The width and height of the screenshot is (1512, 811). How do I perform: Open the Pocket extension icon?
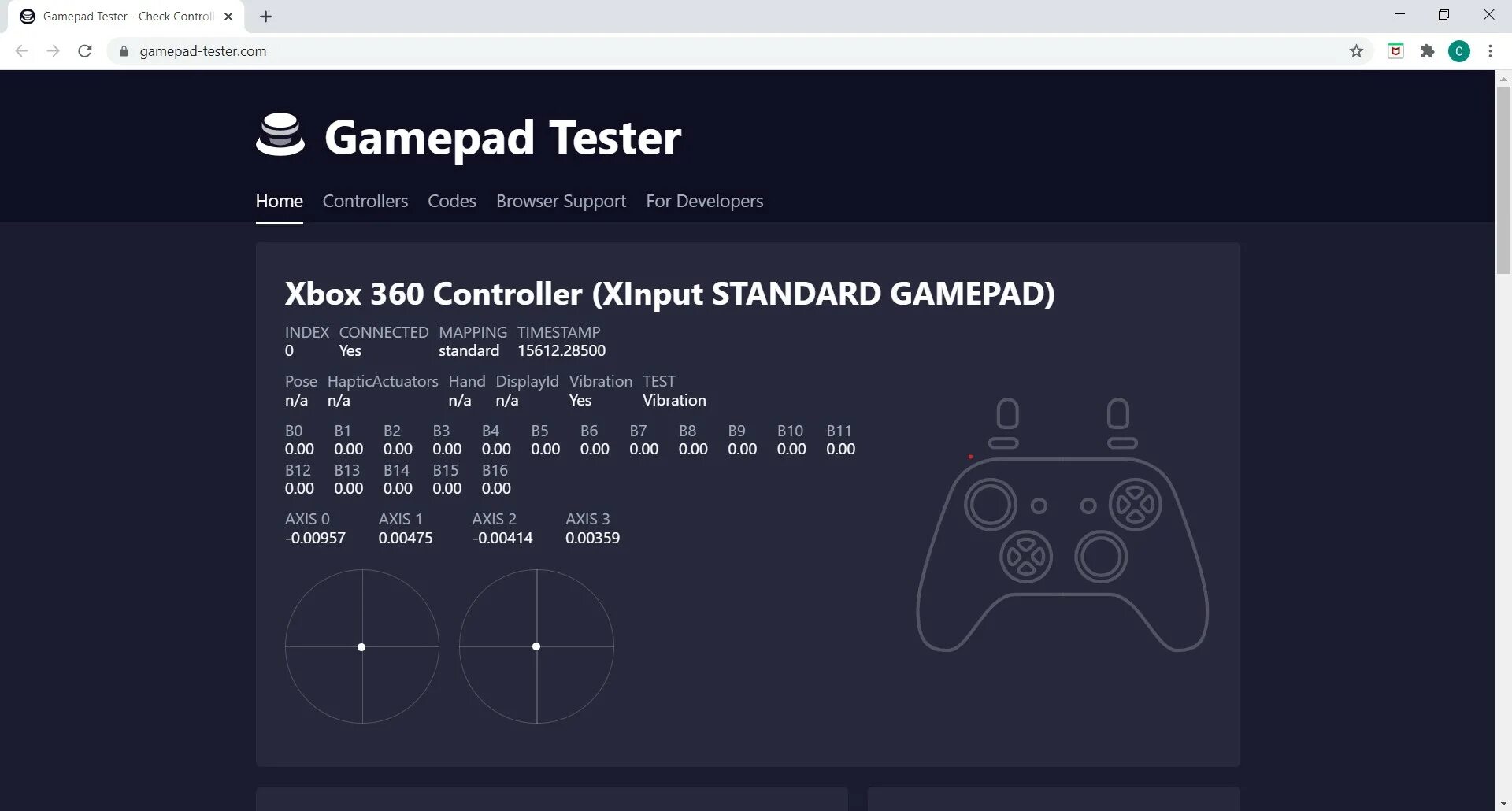click(x=1395, y=51)
